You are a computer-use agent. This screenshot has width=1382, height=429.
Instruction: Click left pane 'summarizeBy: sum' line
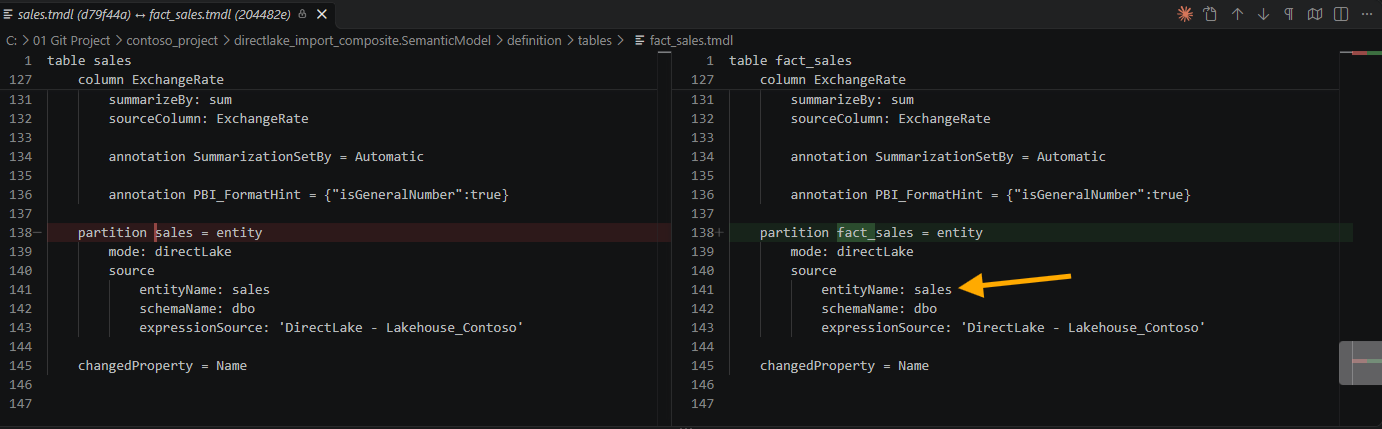170,100
